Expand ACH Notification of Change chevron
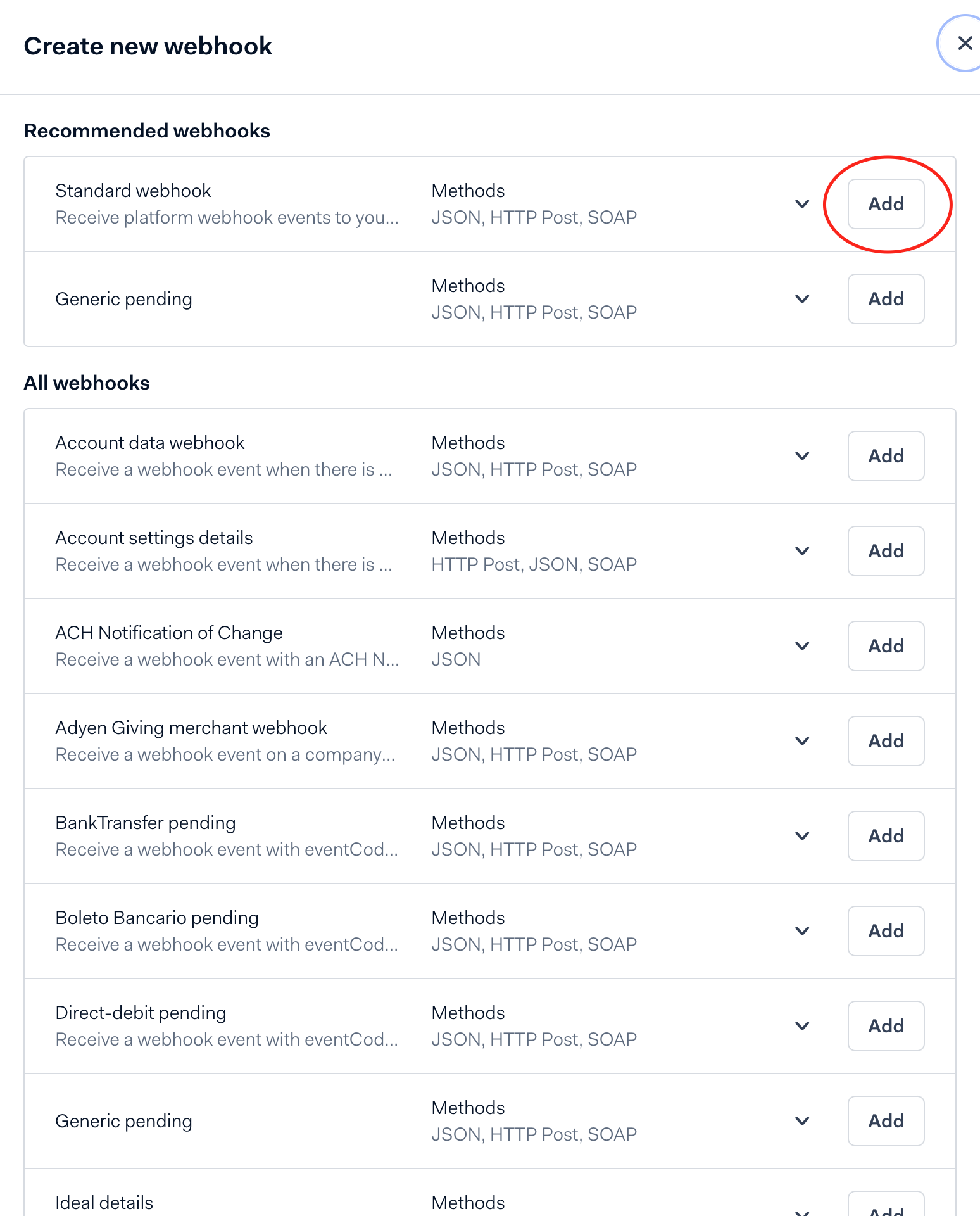 [802, 646]
